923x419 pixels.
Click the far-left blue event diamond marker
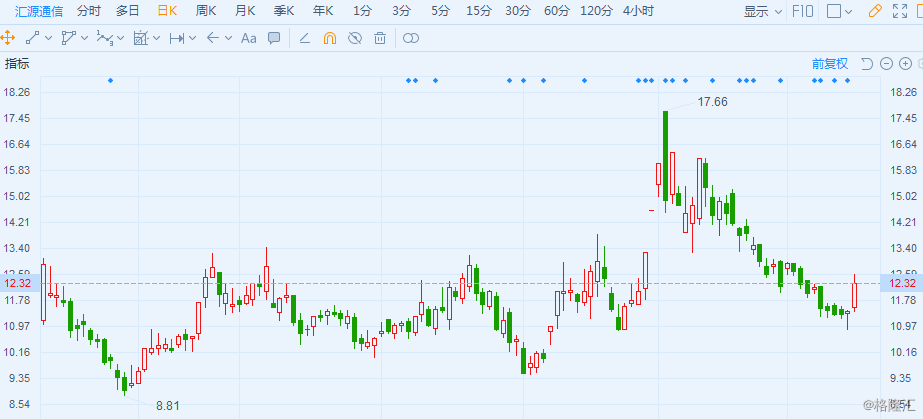point(110,81)
